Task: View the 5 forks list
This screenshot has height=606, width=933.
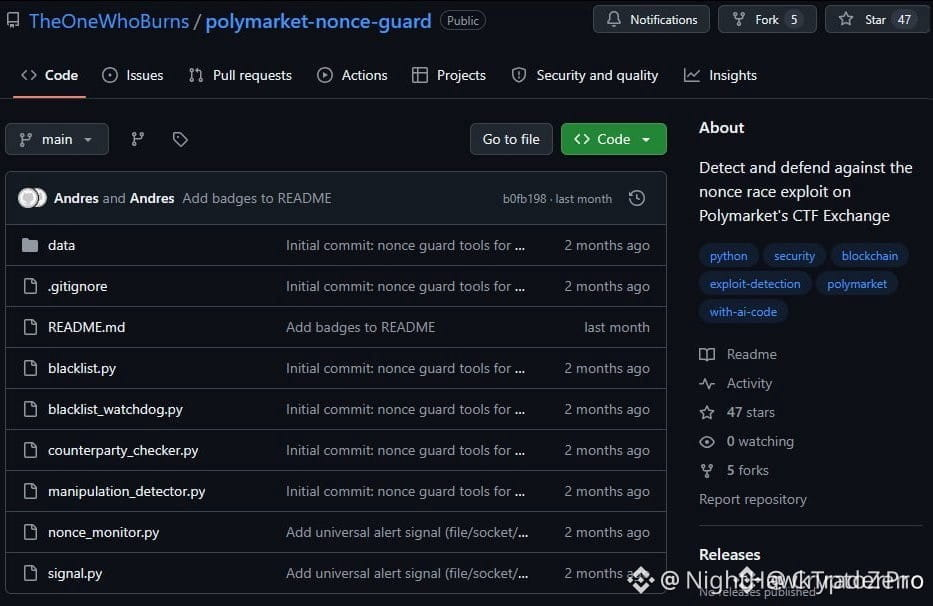Action: (x=734, y=471)
